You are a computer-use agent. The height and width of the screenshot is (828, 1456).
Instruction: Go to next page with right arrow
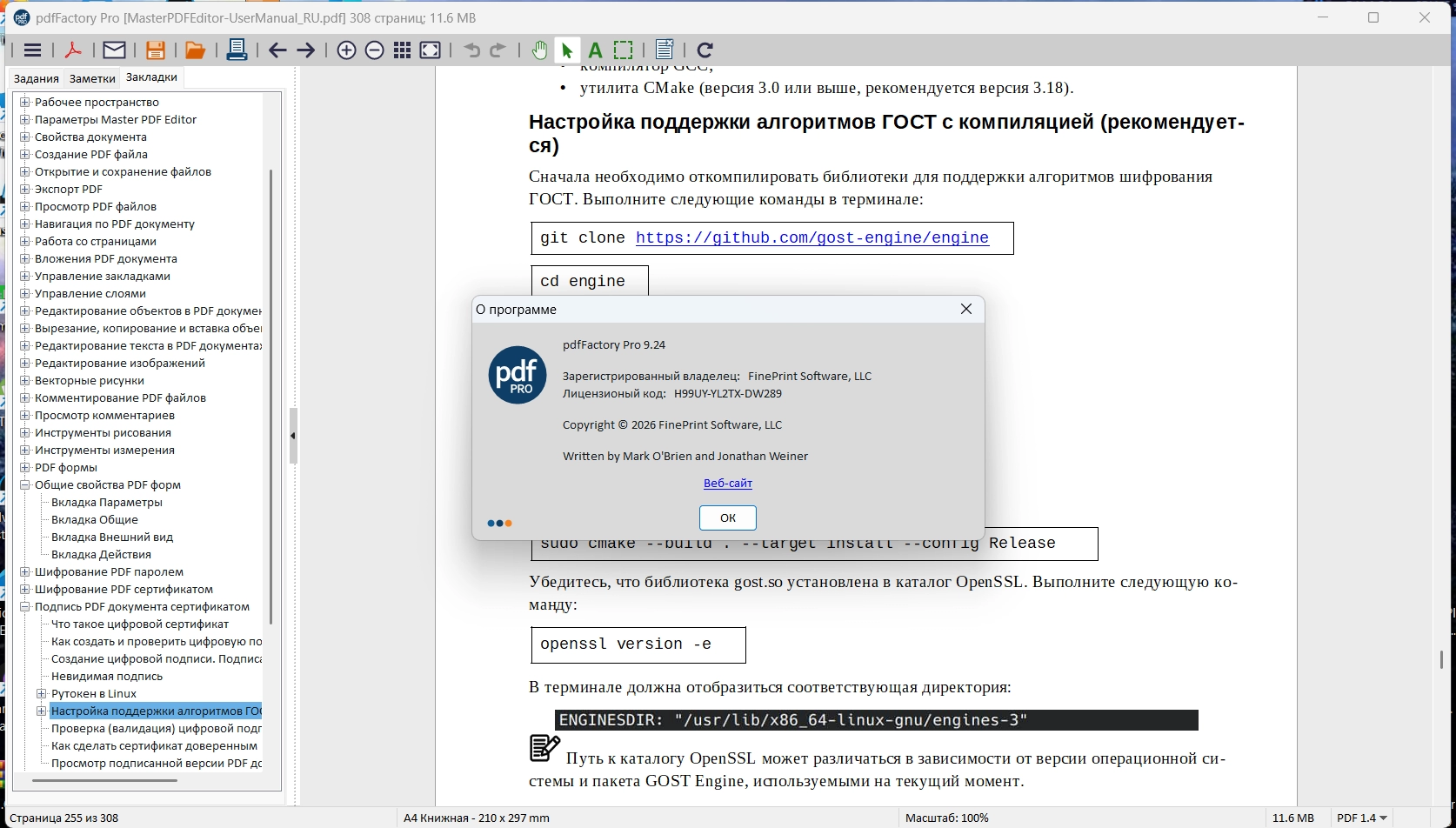305,50
